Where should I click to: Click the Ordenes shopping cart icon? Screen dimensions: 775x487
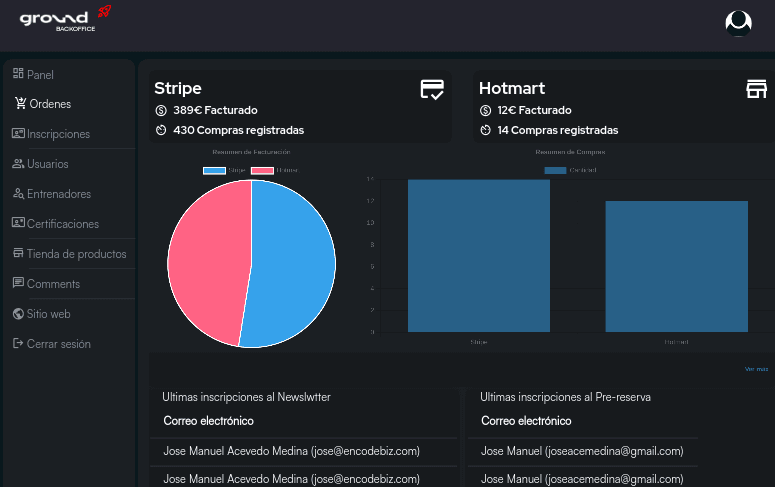[x=21, y=103]
